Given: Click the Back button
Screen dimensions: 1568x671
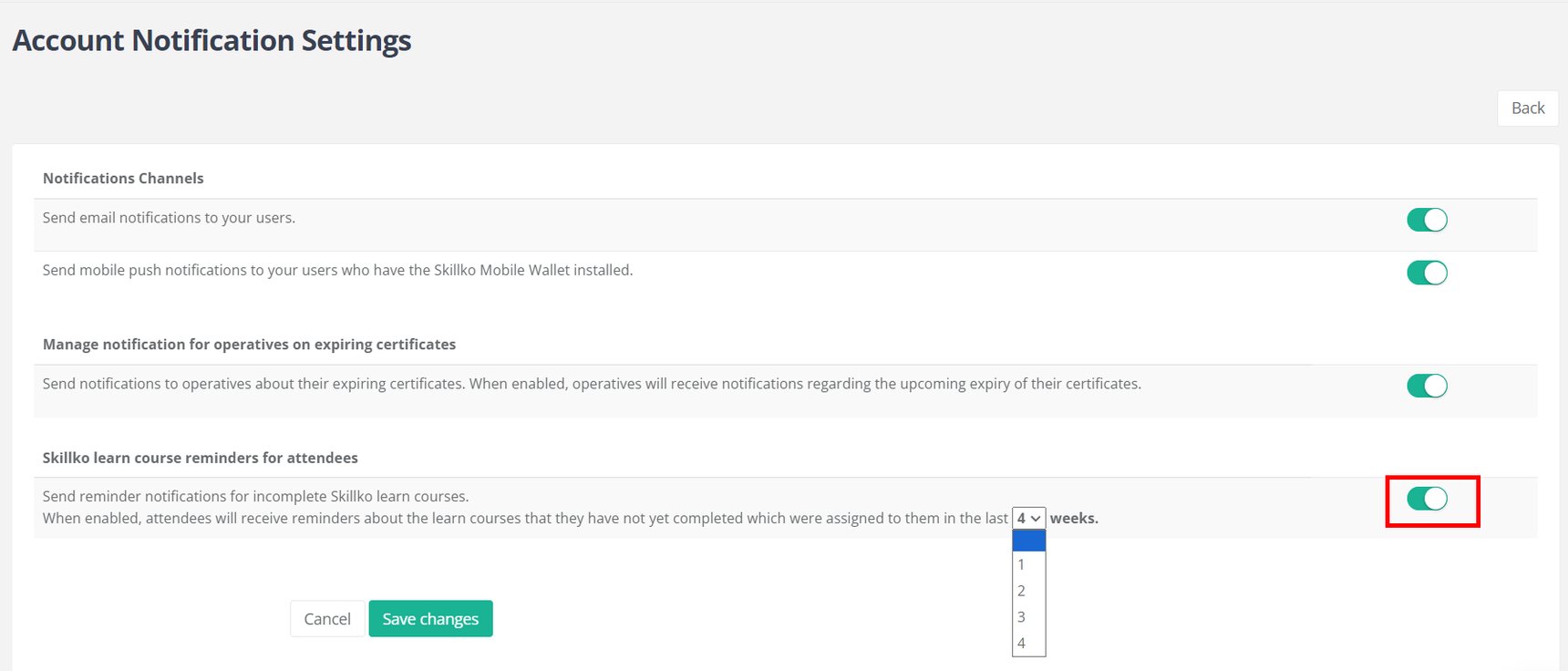Looking at the screenshot, I should click(1527, 108).
